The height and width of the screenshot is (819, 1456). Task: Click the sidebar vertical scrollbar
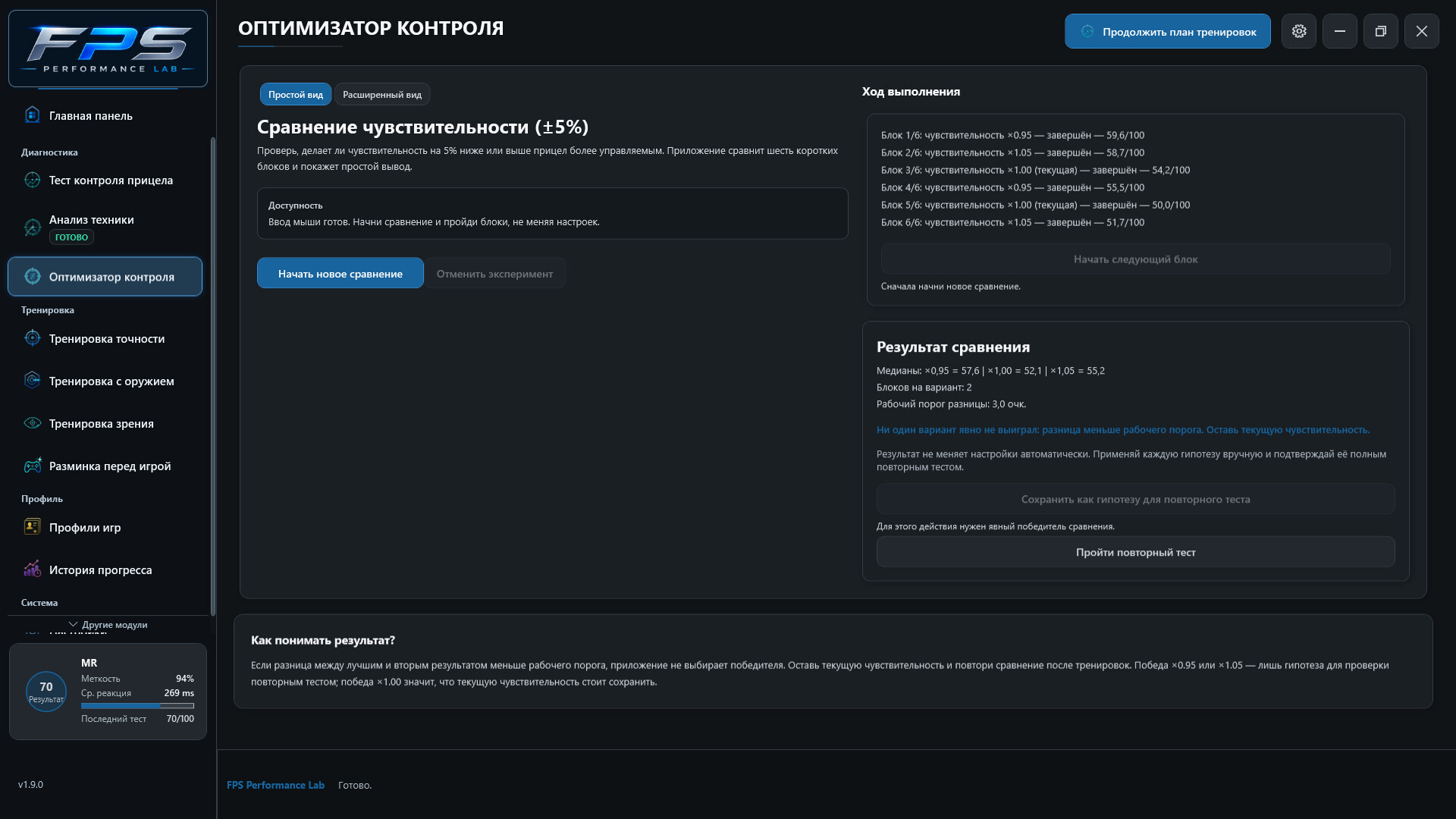point(213,375)
